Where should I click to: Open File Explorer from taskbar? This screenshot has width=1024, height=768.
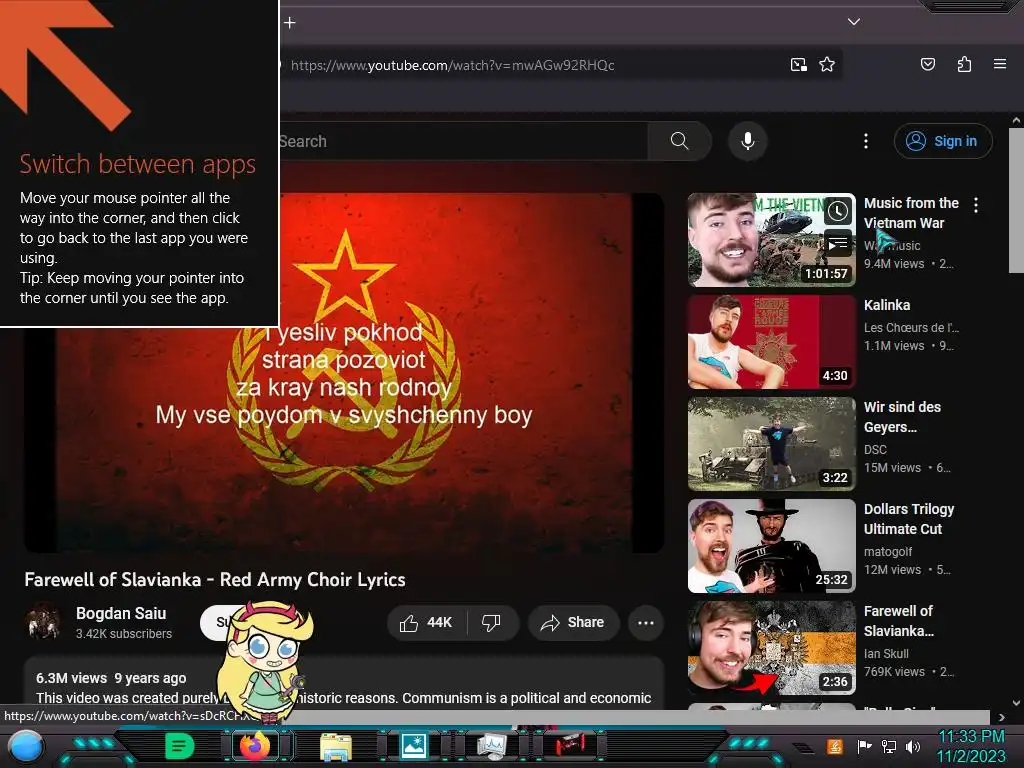click(x=336, y=746)
